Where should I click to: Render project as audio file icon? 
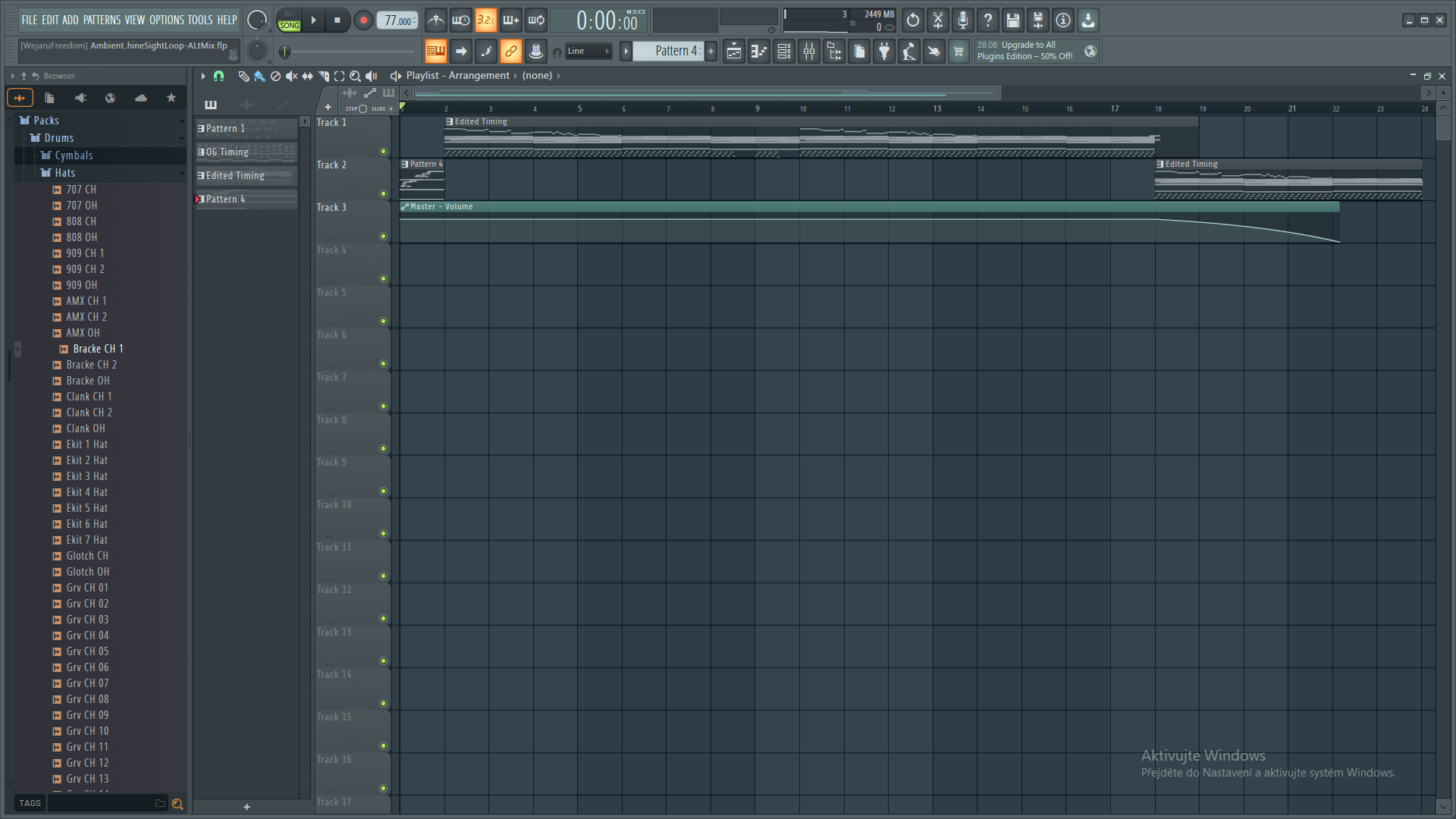point(1038,20)
